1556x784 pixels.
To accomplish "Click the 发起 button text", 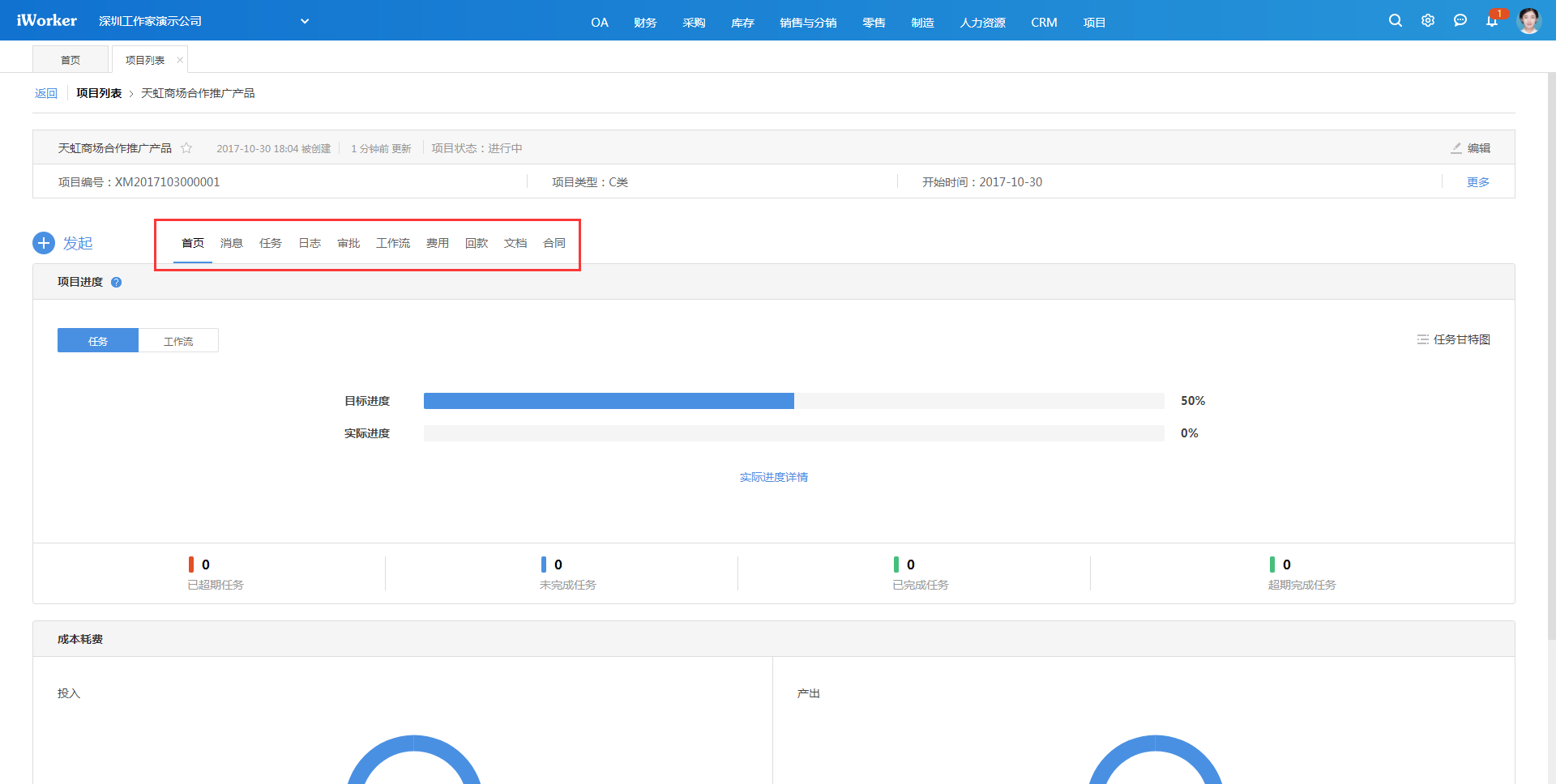I will click(78, 243).
